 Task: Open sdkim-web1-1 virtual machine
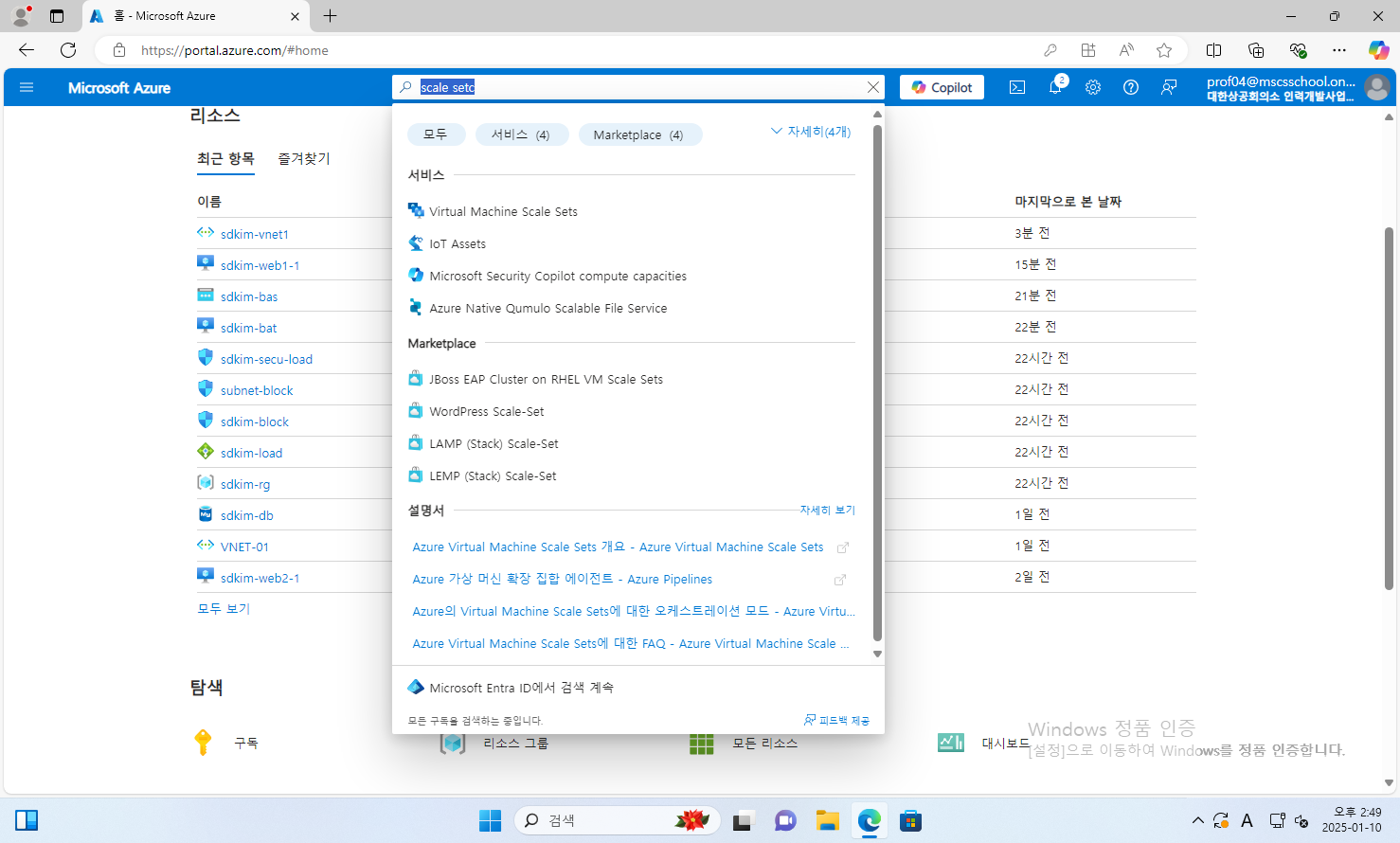pos(260,265)
